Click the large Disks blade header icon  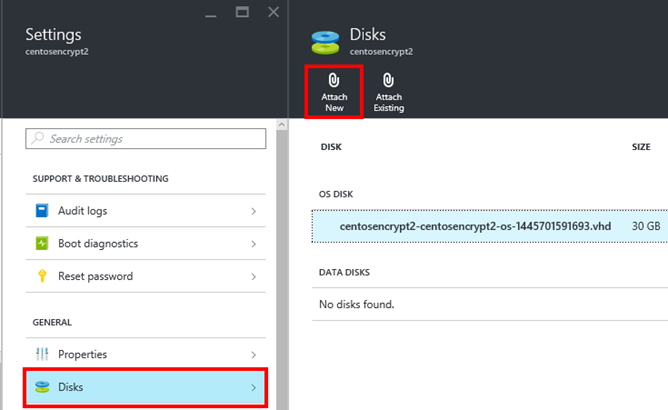point(325,42)
